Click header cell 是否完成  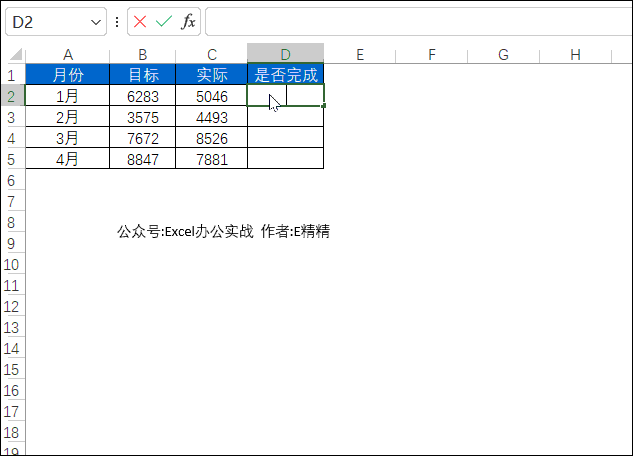pyautogui.click(x=285, y=75)
